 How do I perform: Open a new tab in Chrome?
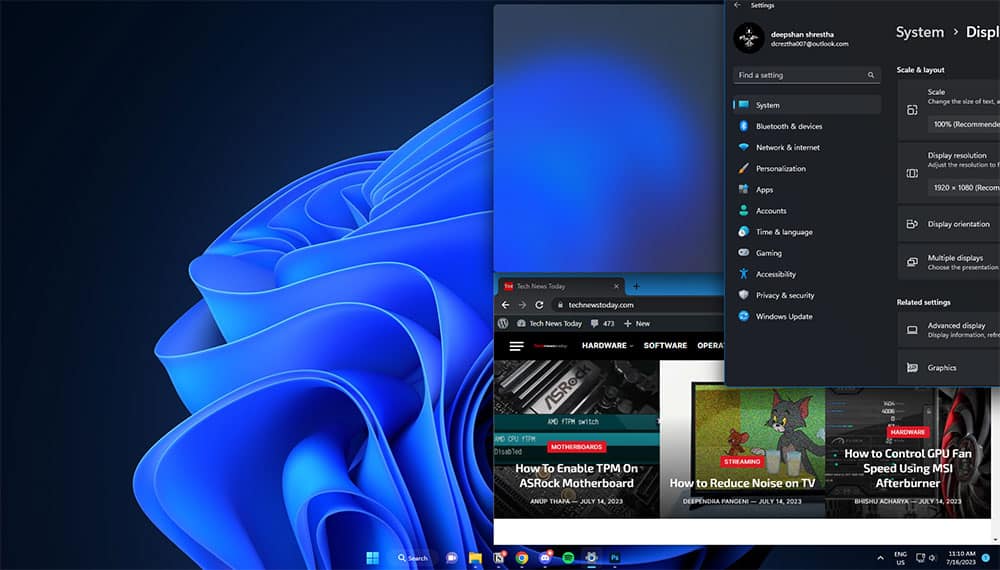[x=636, y=286]
